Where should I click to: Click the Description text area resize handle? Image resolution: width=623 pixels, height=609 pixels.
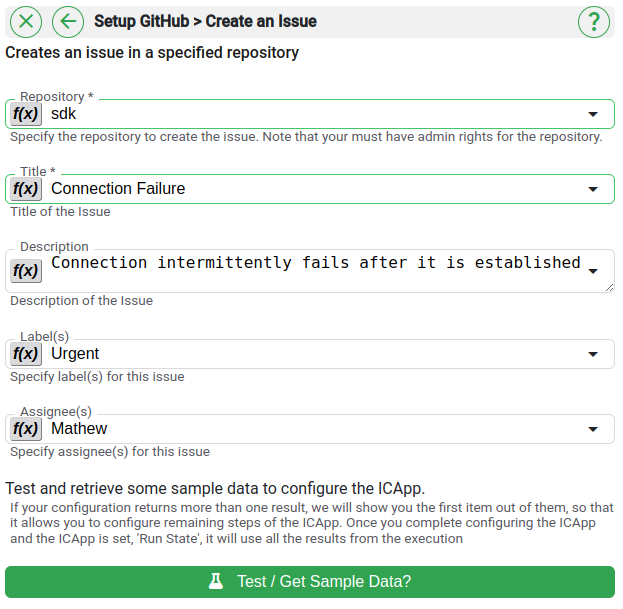(x=609, y=288)
